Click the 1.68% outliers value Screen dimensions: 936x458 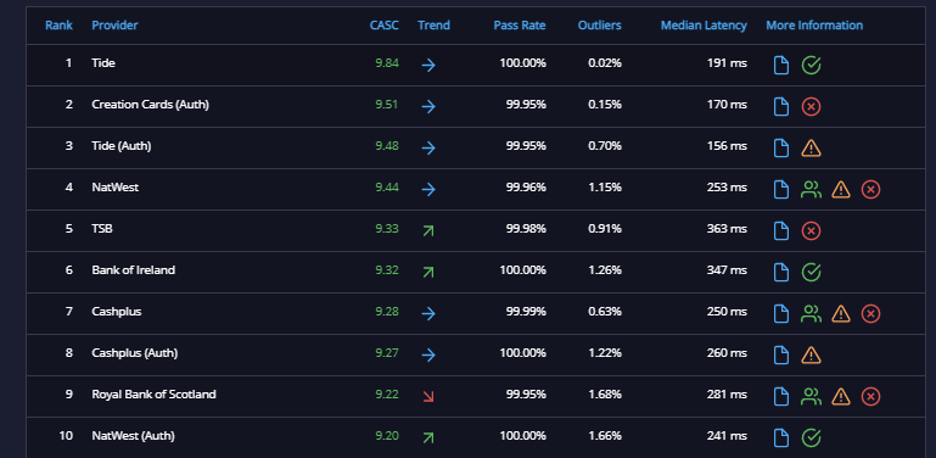(605, 394)
